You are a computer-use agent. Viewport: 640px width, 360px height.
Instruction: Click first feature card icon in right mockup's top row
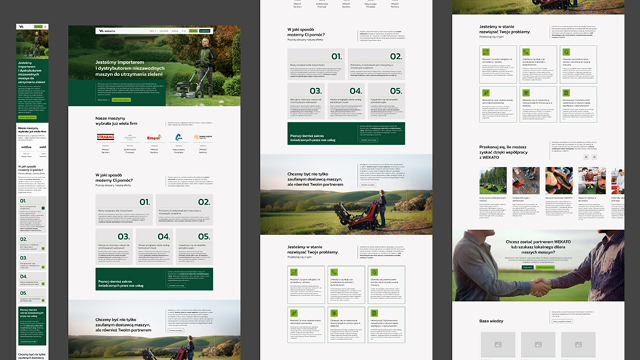coord(486,52)
